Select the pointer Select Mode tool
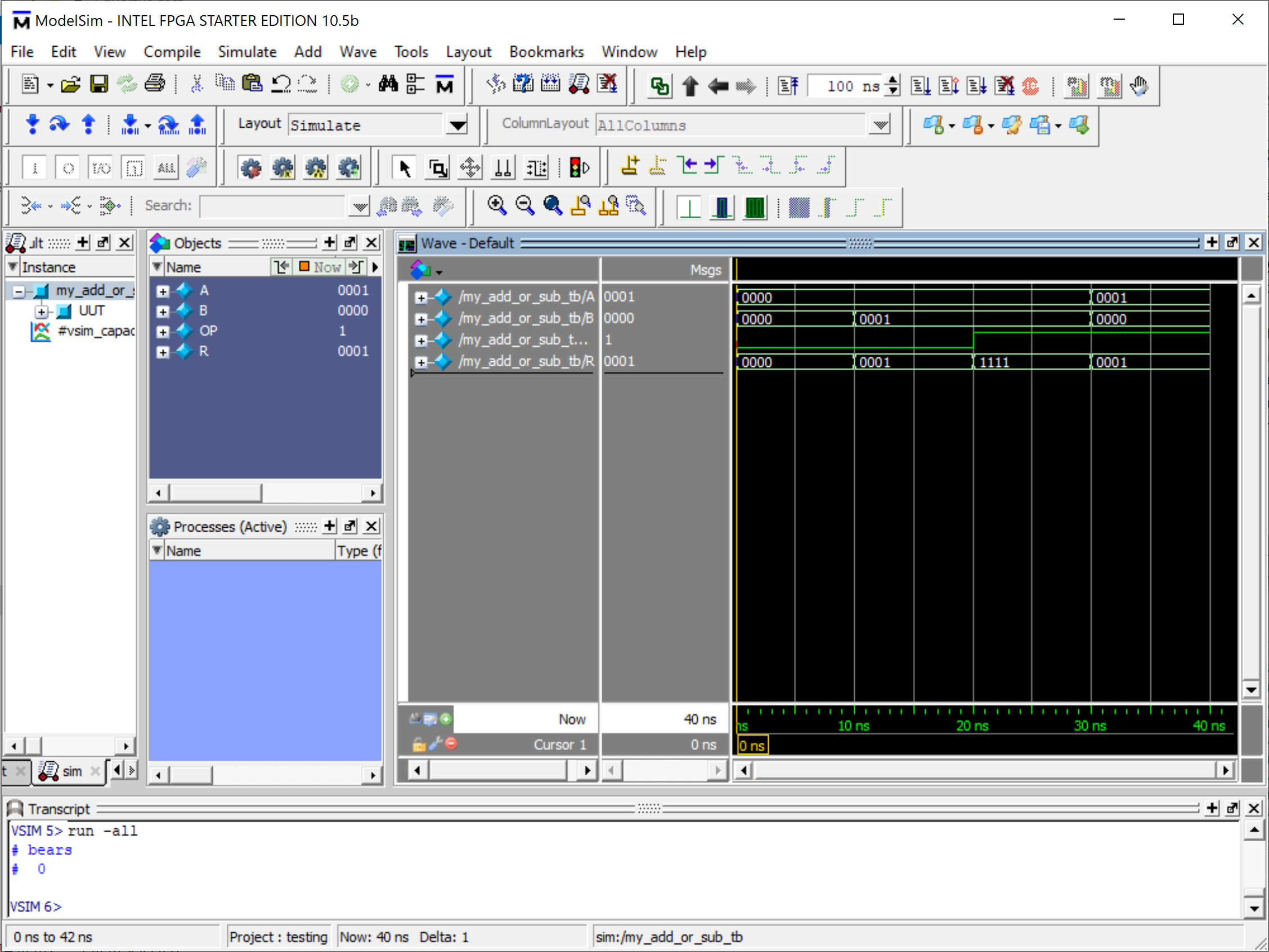This screenshot has width=1269, height=952. click(x=405, y=168)
